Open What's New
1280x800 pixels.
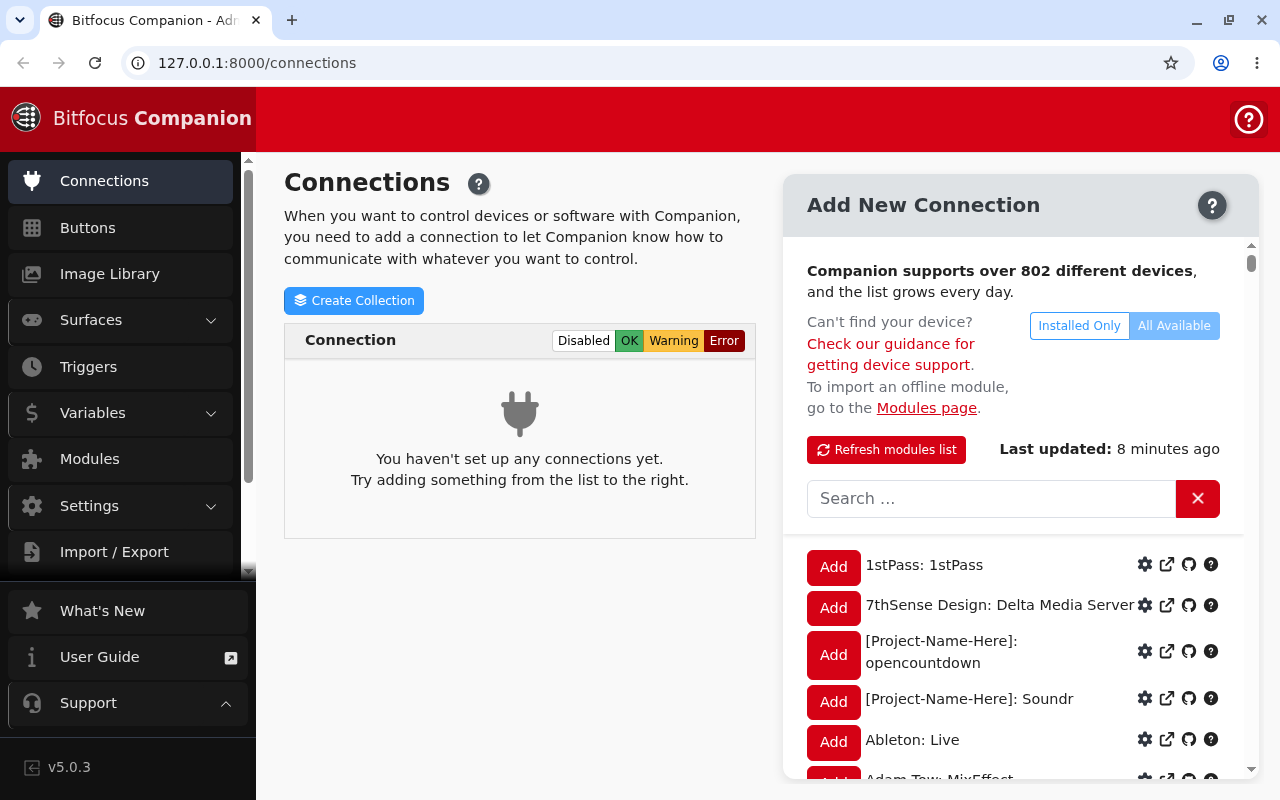click(128, 611)
